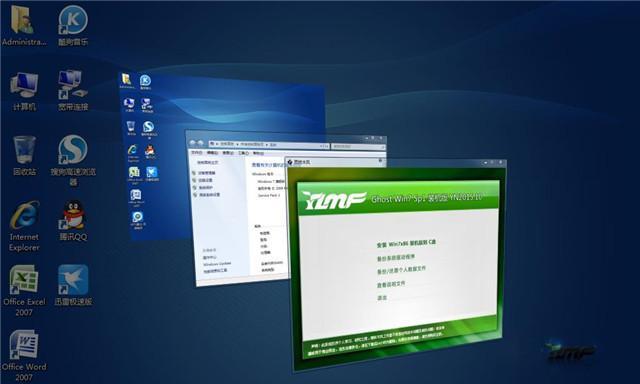This screenshot has height=384, width=640.
Task: Open the 工具 menu in System window
Action: [x=243, y=153]
